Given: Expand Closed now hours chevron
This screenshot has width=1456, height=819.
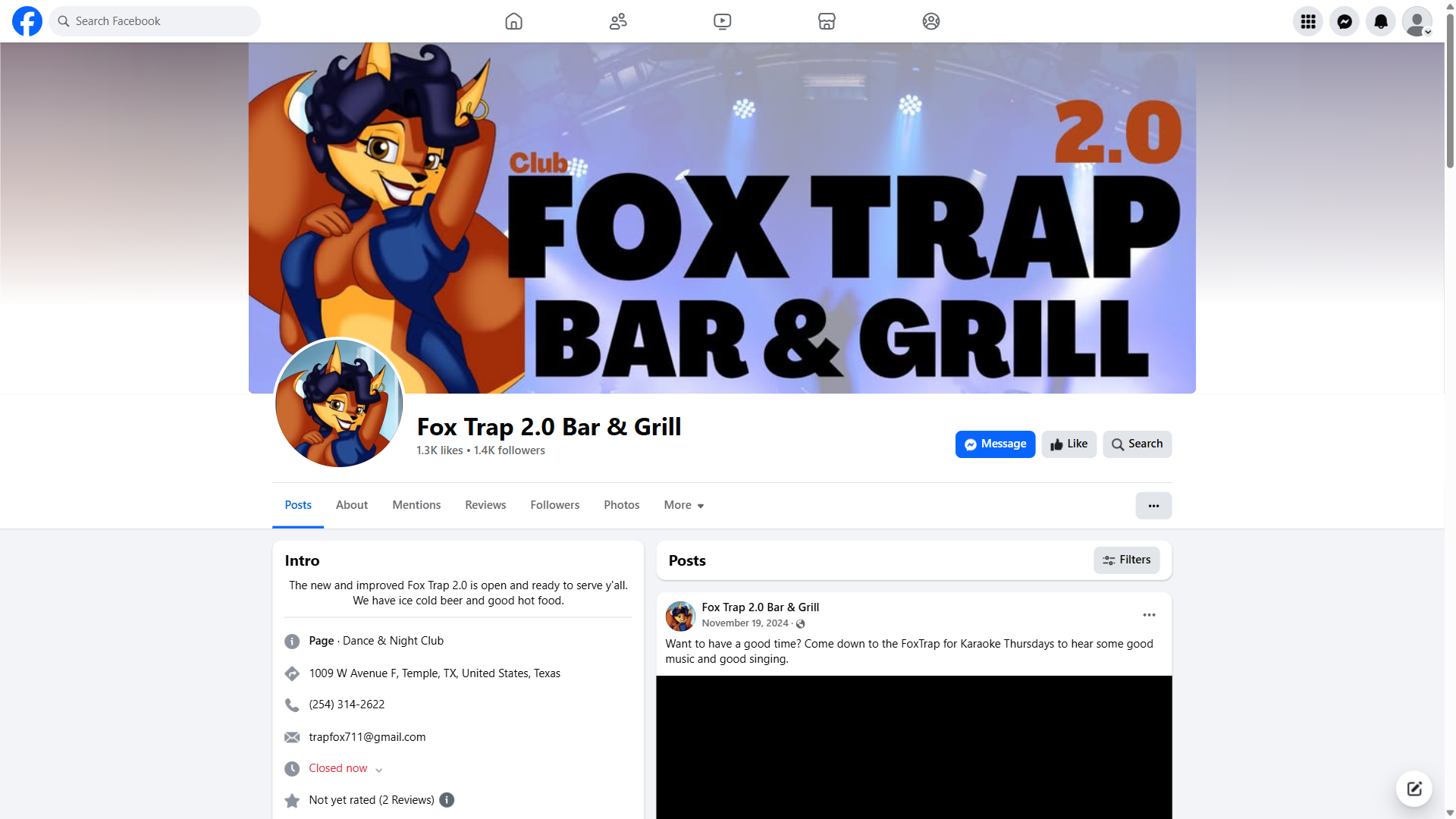Looking at the screenshot, I should pyautogui.click(x=378, y=770).
